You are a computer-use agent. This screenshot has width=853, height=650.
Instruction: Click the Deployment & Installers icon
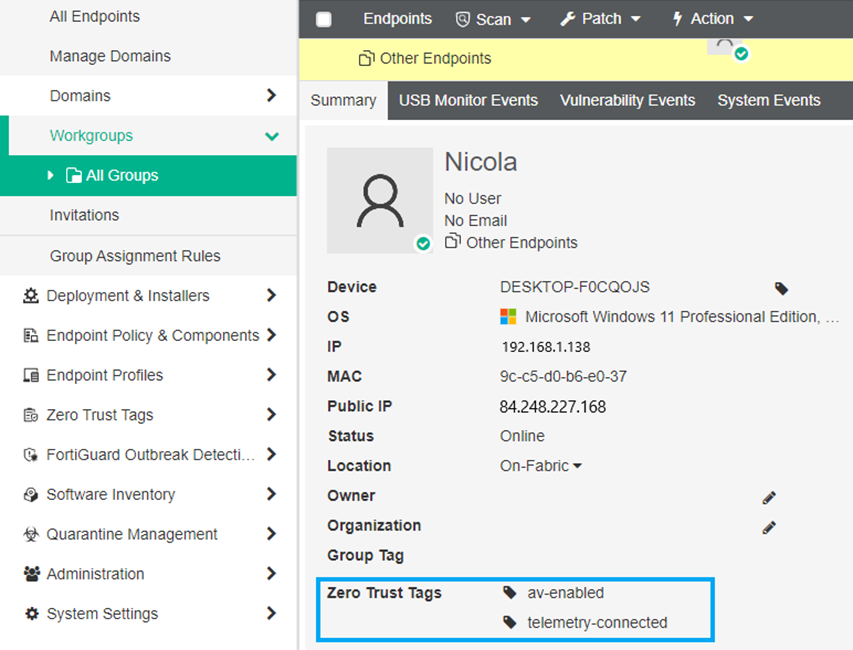pyautogui.click(x=31, y=295)
